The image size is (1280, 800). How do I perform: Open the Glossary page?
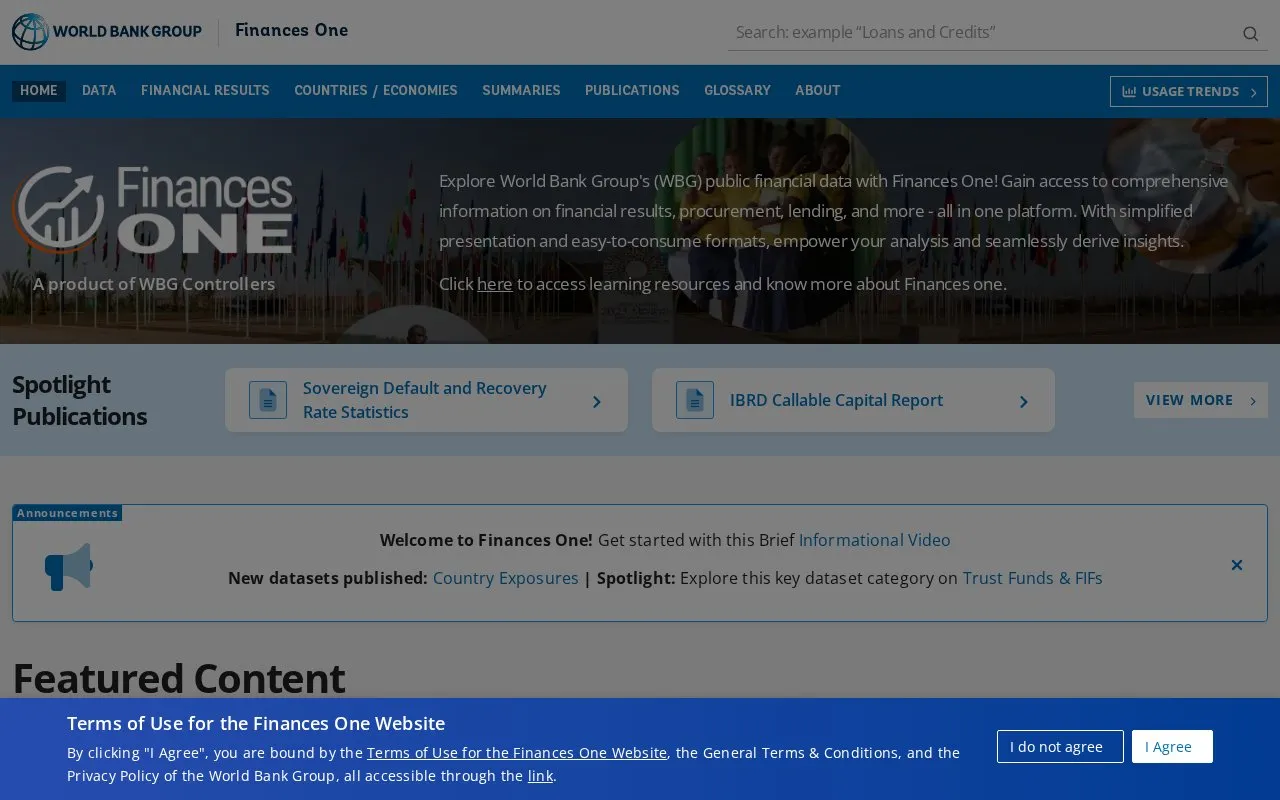[x=737, y=91]
